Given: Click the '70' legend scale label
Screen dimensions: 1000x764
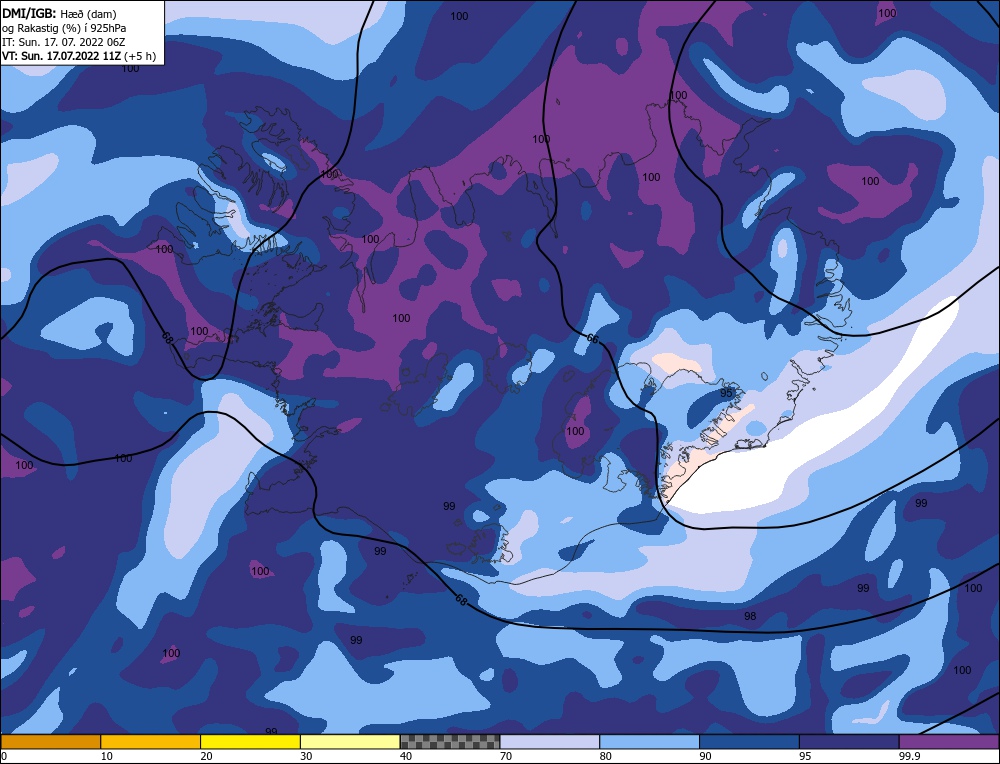Looking at the screenshot, I should click(506, 757).
